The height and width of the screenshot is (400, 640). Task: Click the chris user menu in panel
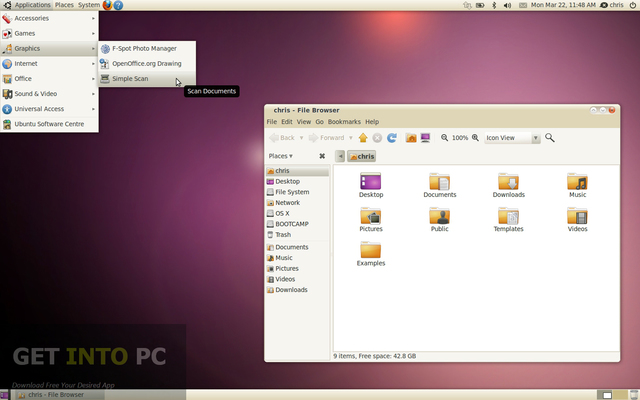tap(613, 5)
